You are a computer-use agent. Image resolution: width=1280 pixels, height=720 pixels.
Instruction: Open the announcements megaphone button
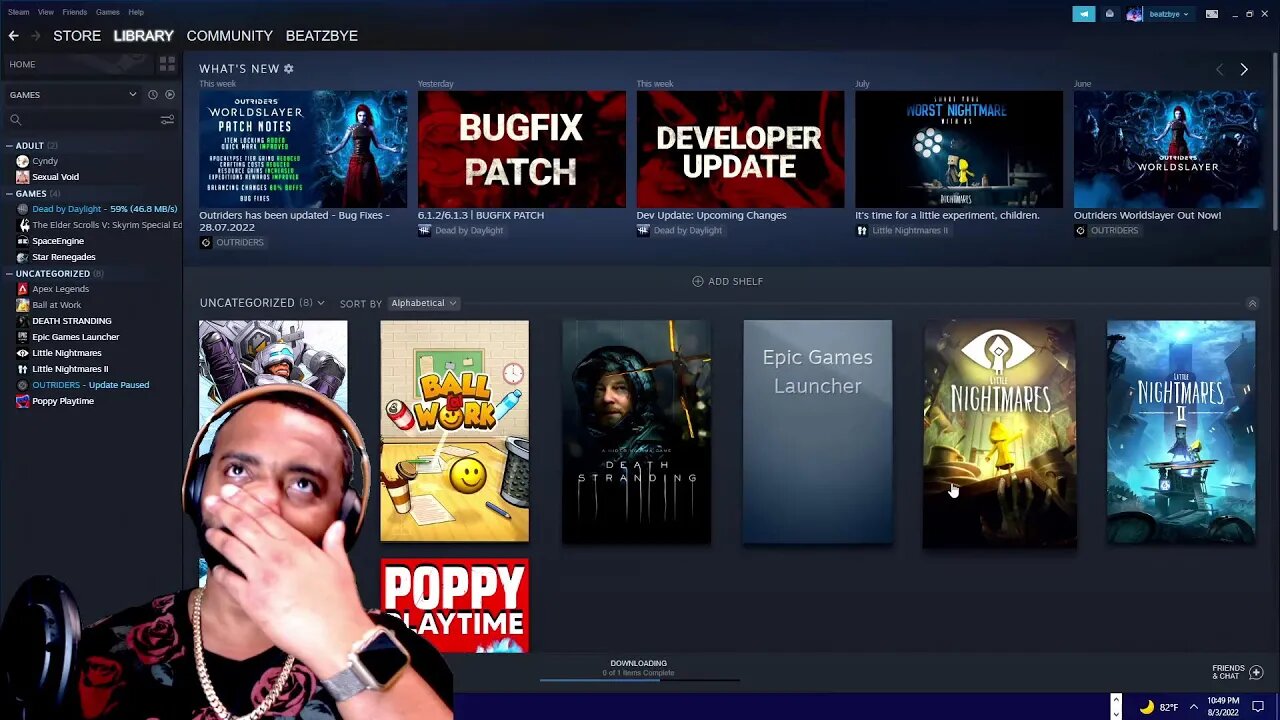click(x=1084, y=14)
